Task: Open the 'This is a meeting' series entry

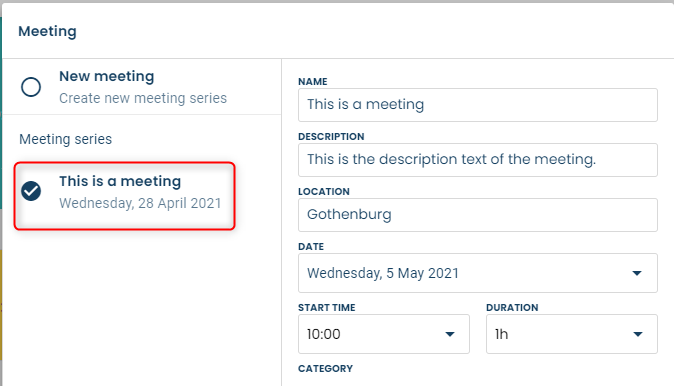Action: click(125, 196)
